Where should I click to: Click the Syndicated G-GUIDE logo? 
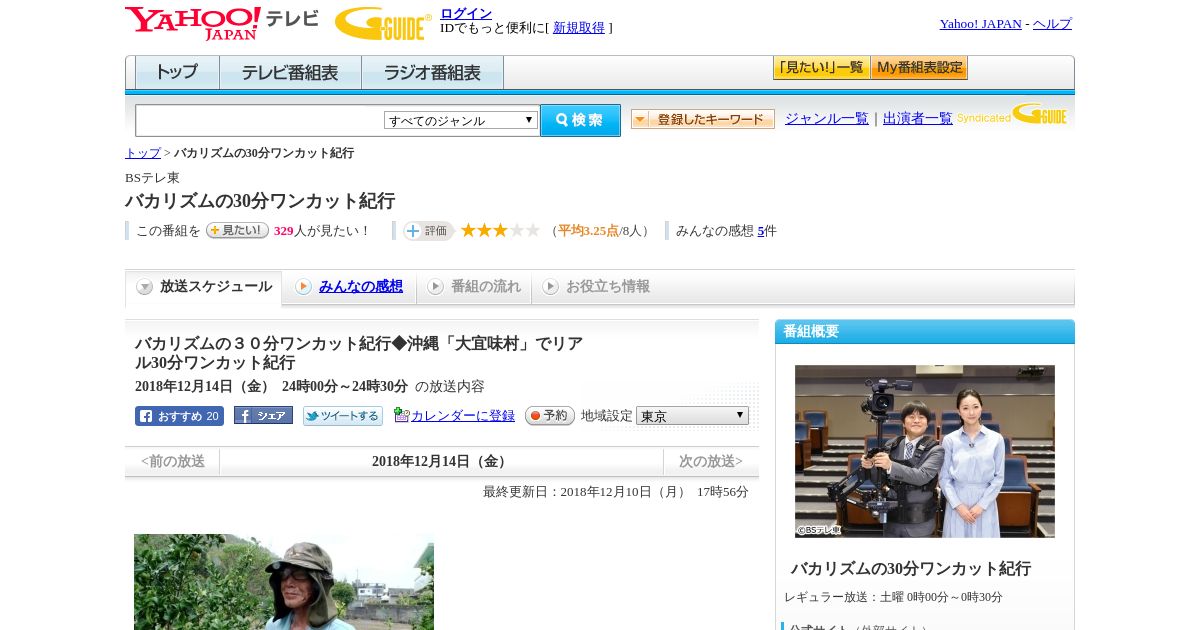(x=1012, y=114)
